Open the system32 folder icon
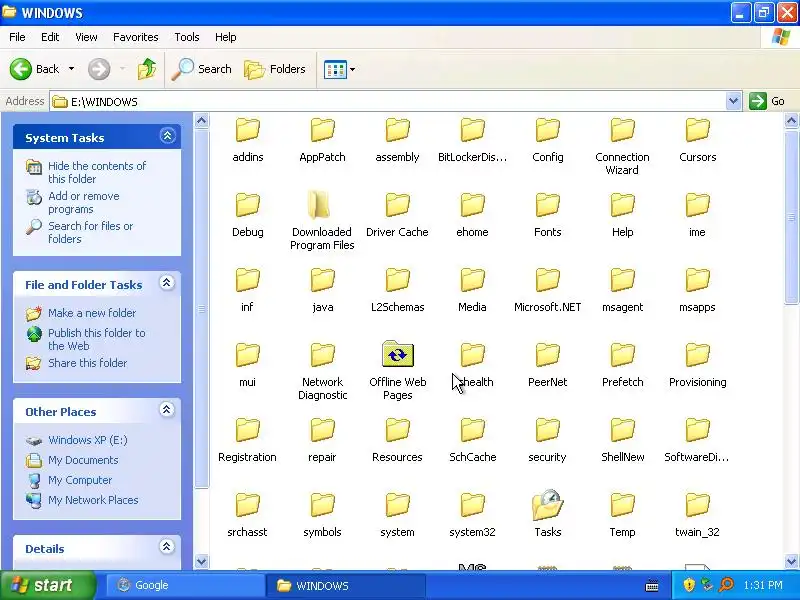Viewport: 800px width, 600px height. click(x=472, y=505)
